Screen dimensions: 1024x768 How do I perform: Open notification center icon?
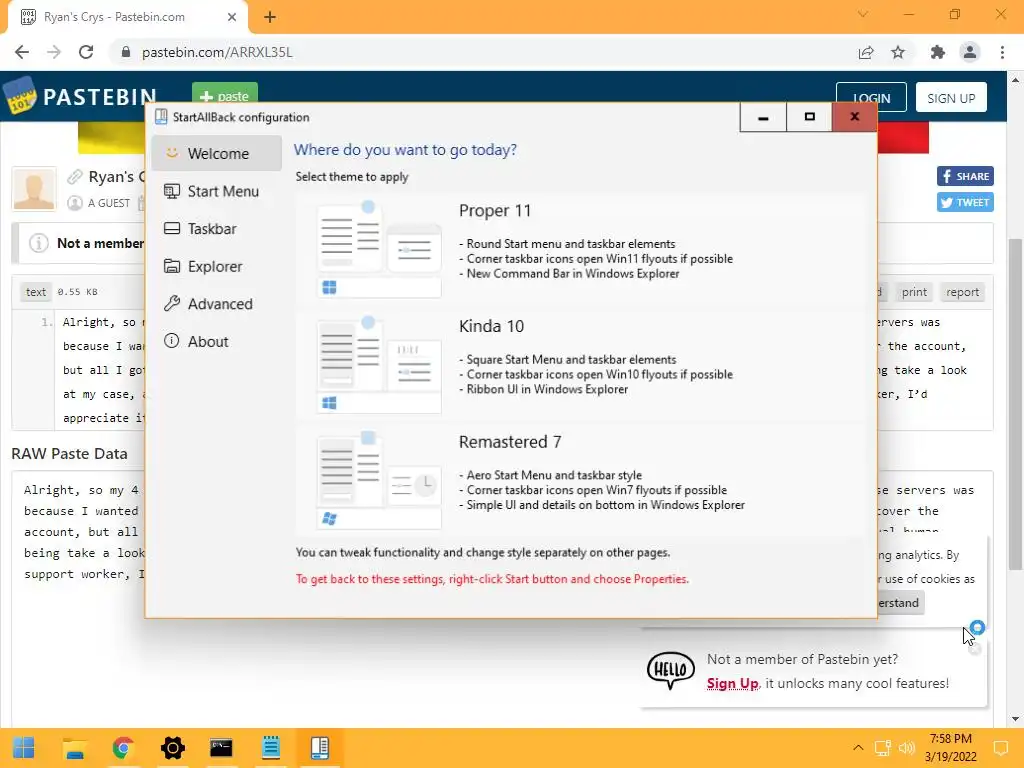1000,748
